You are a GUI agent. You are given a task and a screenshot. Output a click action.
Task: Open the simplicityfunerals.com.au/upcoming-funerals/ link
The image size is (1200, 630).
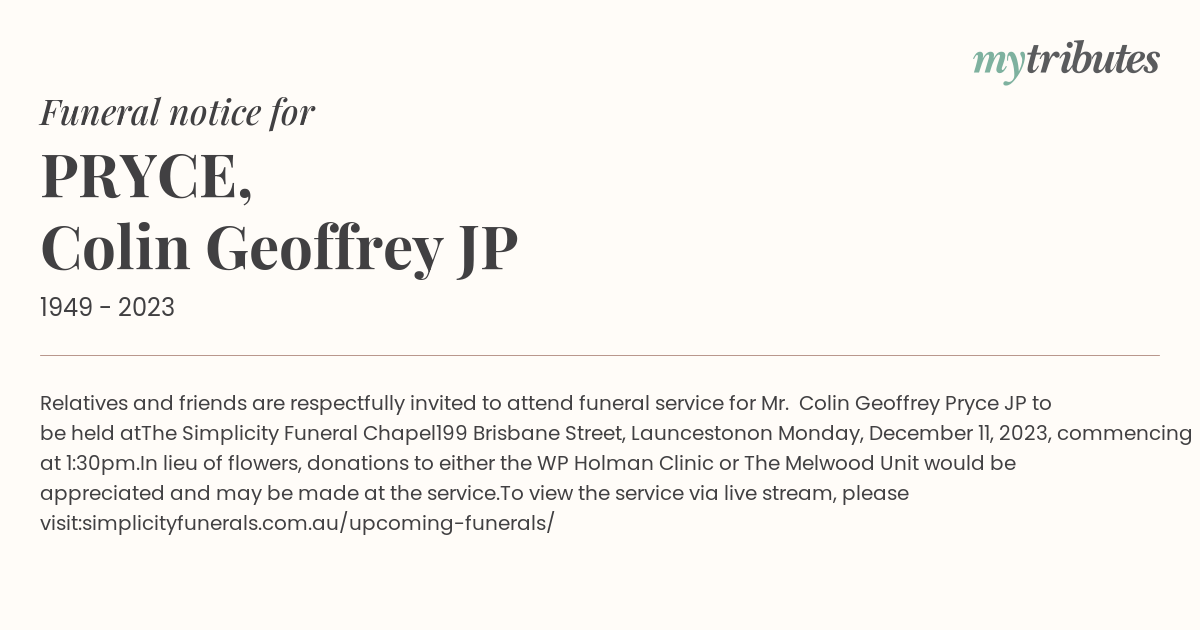(318, 523)
